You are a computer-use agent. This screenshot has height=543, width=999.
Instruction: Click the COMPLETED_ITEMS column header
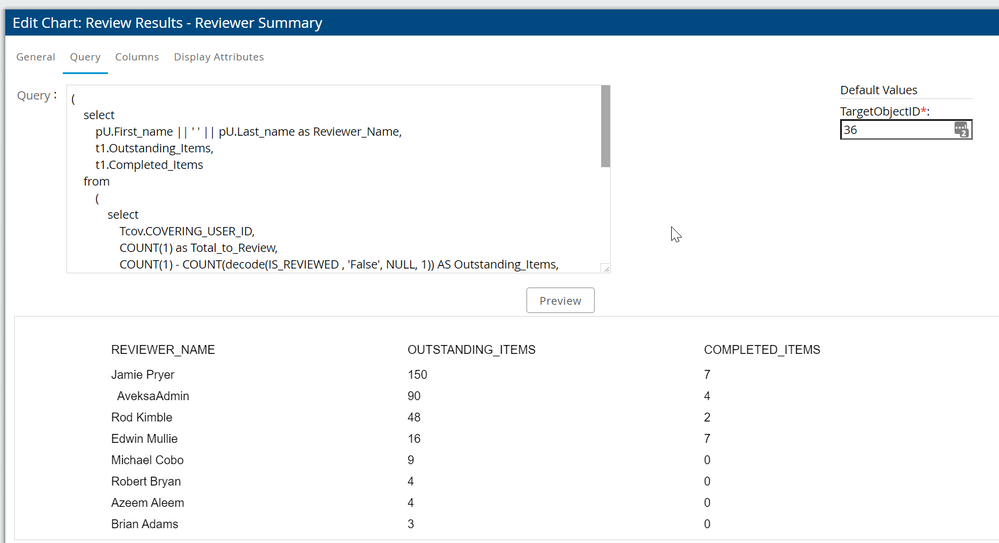[x=762, y=350]
